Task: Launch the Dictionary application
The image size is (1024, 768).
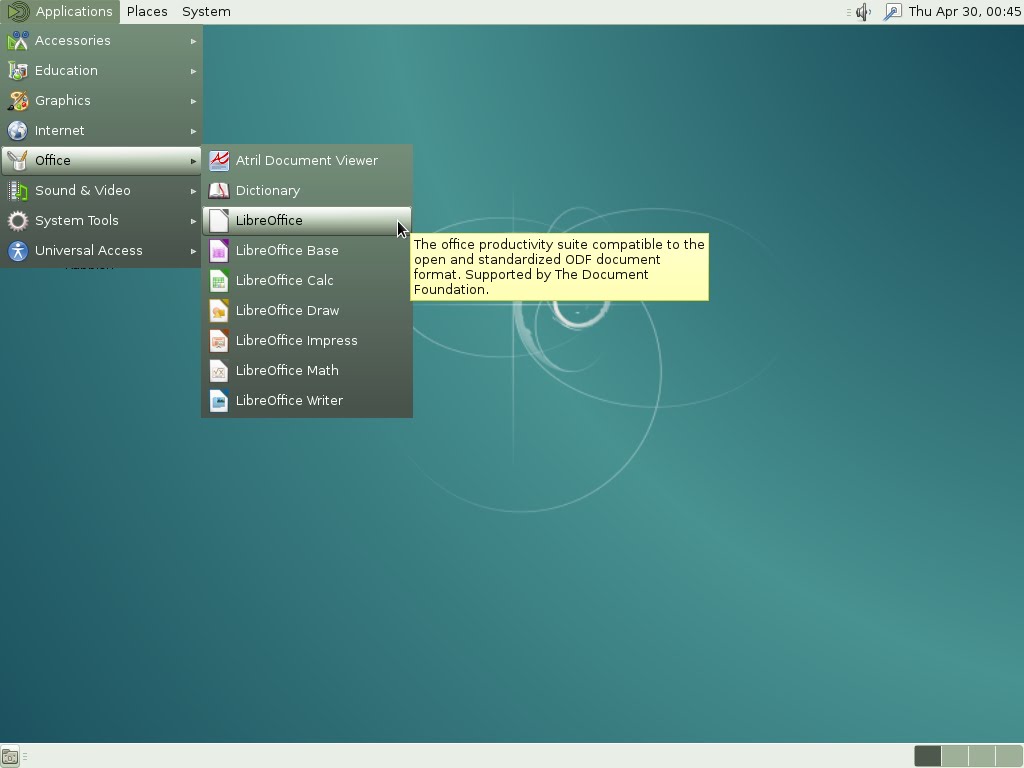Action: click(x=307, y=190)
